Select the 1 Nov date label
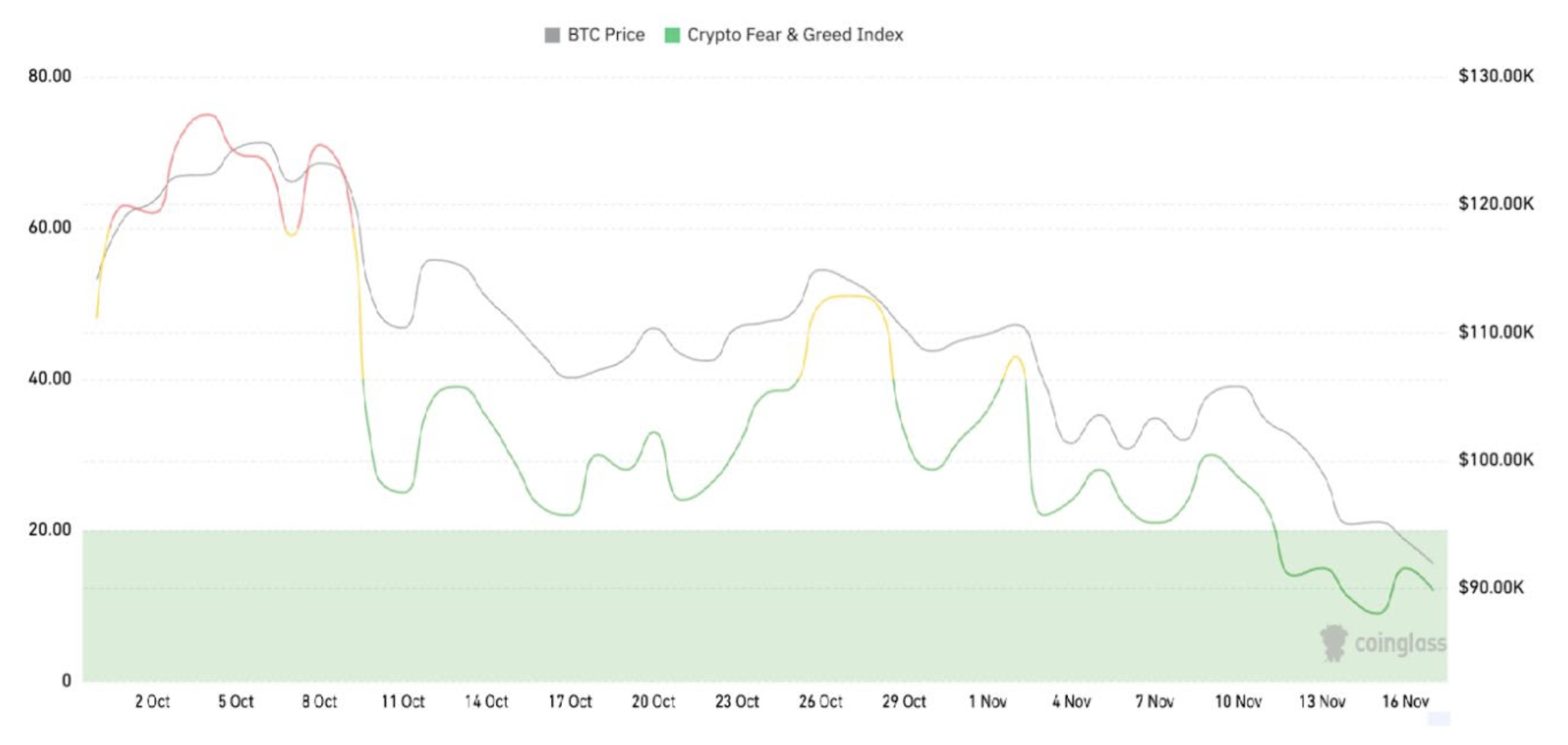The height and width of the screenshot is (745, 1568). (987, 701)
